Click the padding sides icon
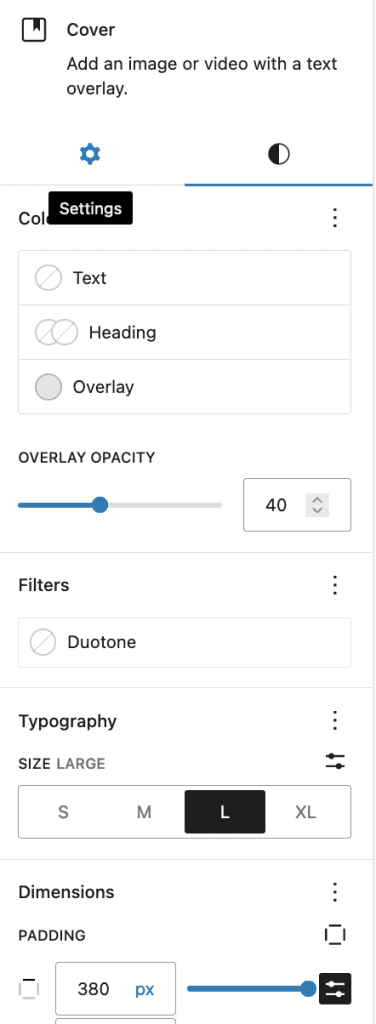Screen dimensions: 376x1024 point(335,935)
